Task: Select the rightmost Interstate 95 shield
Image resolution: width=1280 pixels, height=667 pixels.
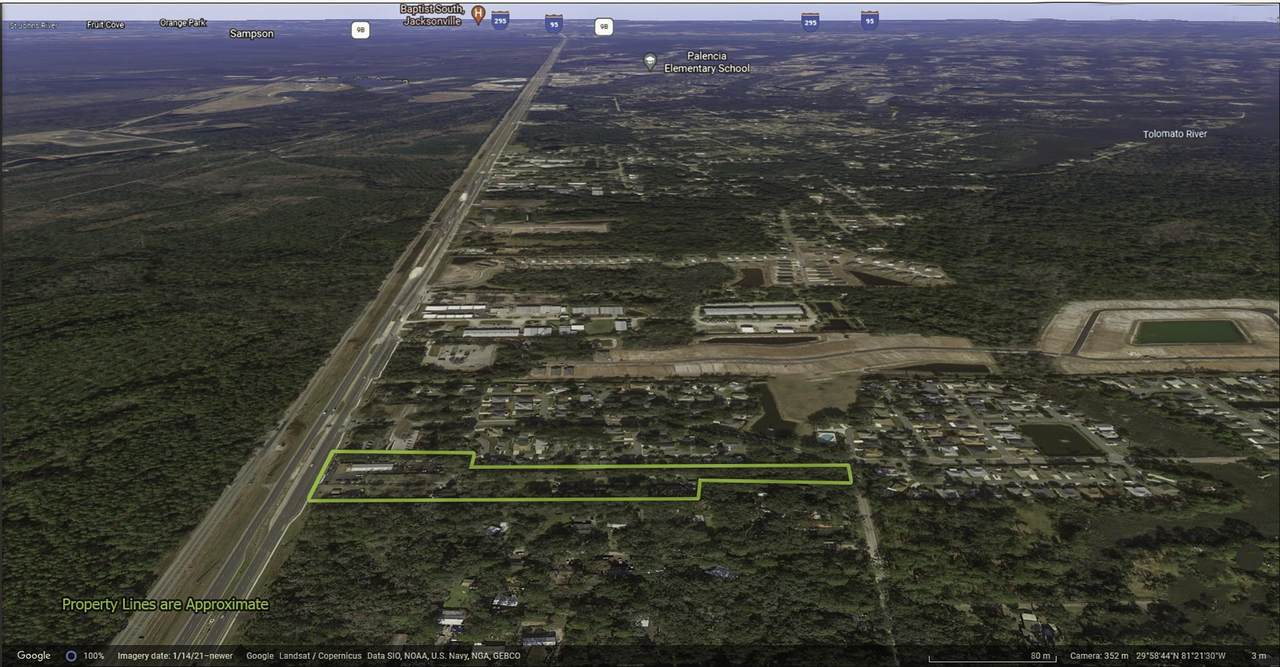Action: coord(869,20)
